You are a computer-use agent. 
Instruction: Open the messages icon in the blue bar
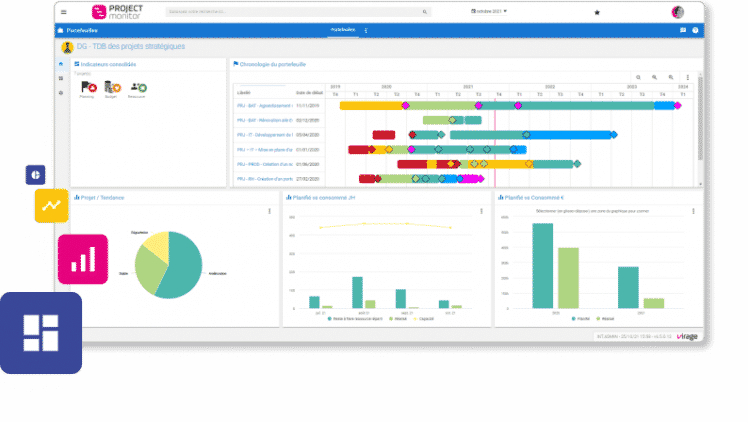(x=683, y=30)
